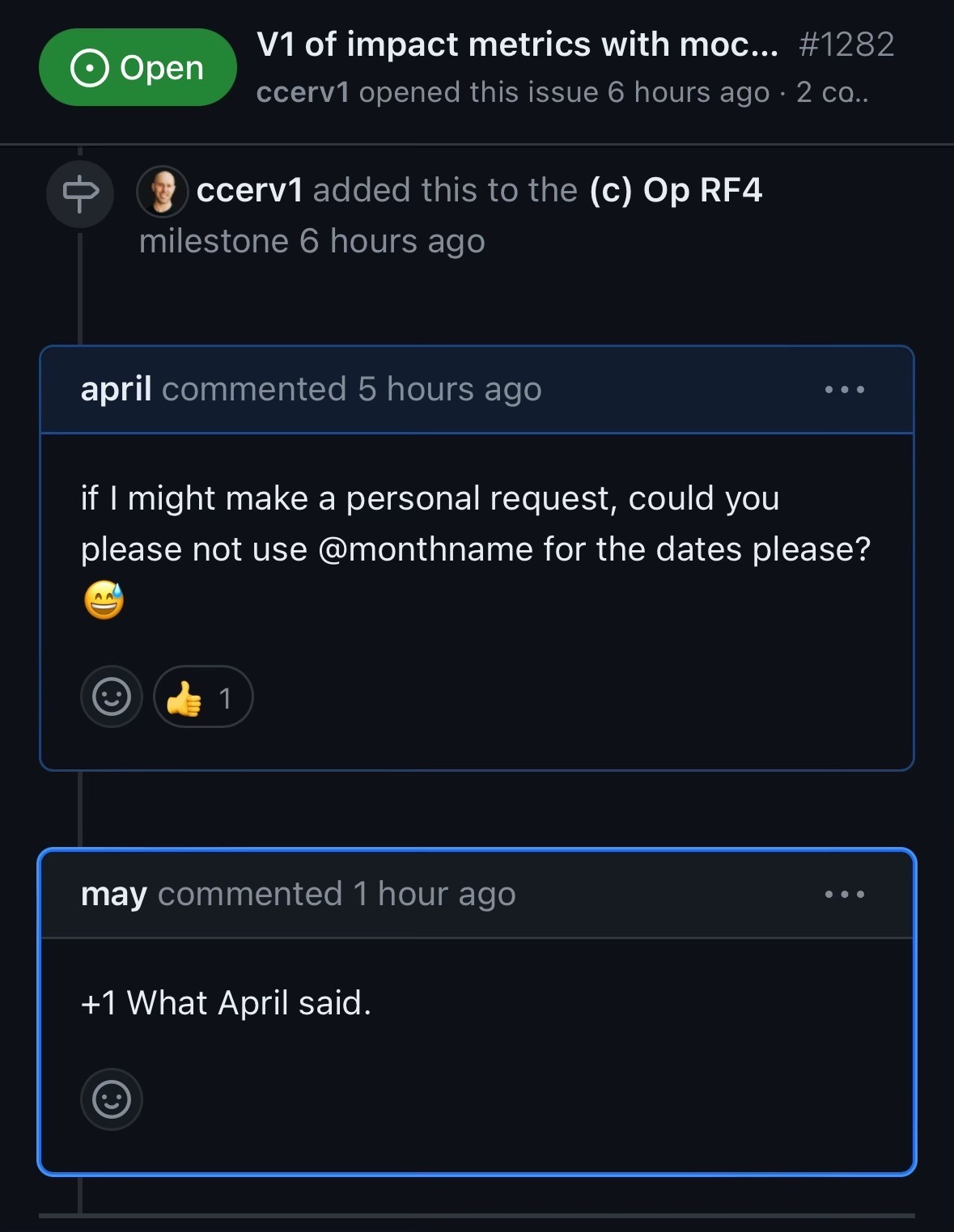Click the ccerv1 username in the milestone event
This screenshot has height=1232, width=954.
(x=249, y=190)
